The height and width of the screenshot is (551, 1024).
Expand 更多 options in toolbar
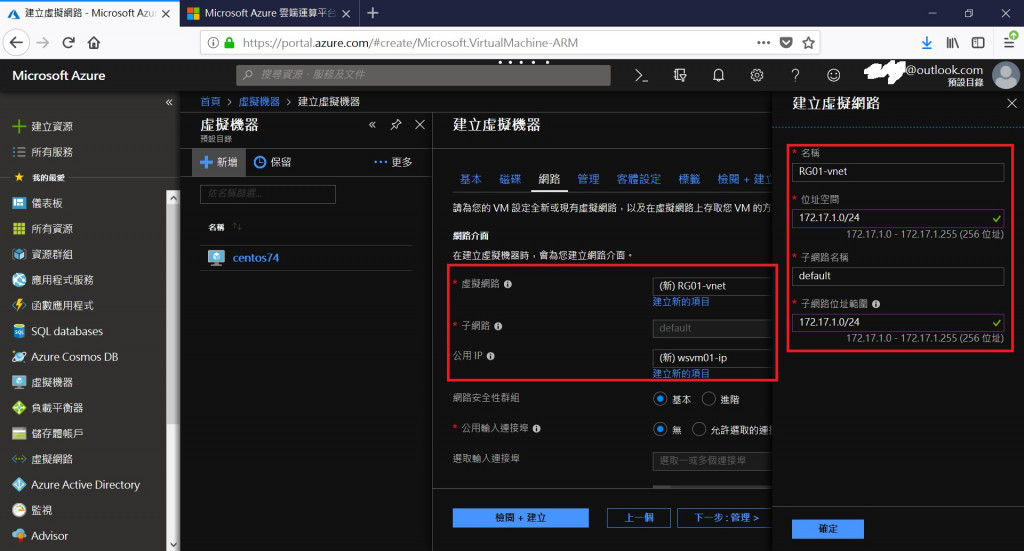pyautogui.click(x=392, y=162)
